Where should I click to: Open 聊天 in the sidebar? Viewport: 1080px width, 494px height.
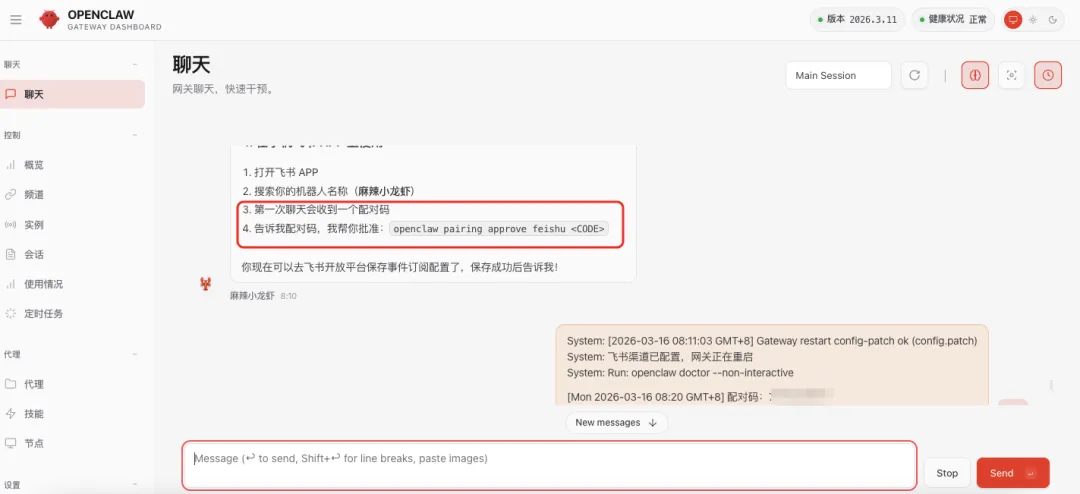click(x=72, y=94)
